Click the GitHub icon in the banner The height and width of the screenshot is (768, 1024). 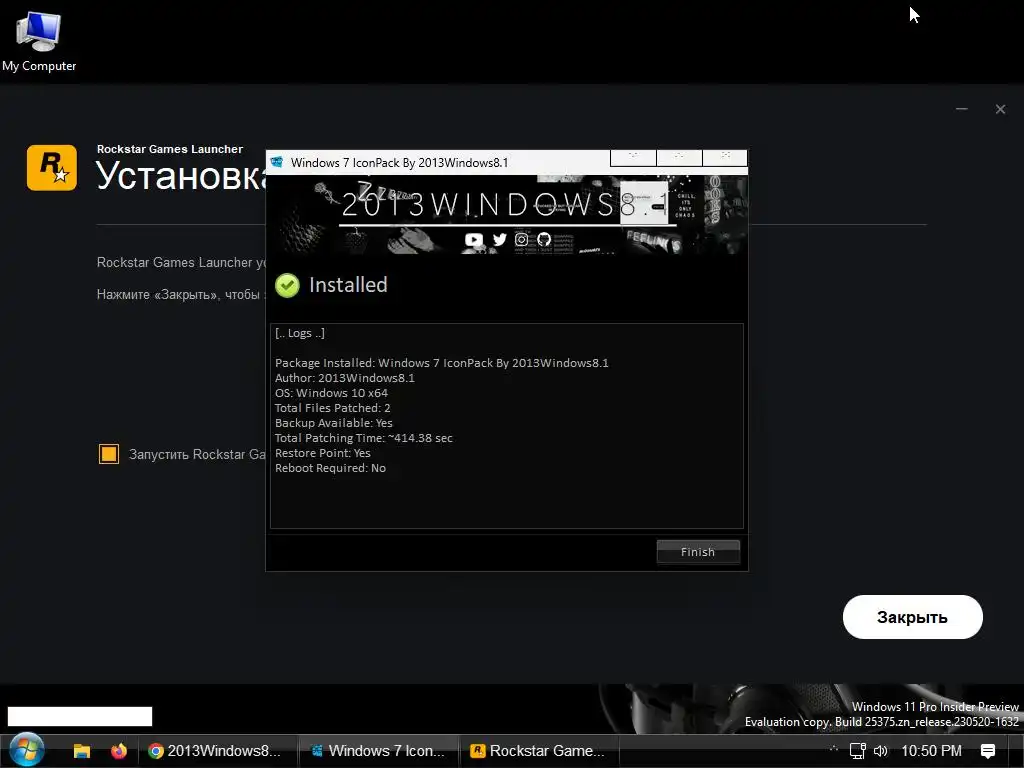pos(544,240)
